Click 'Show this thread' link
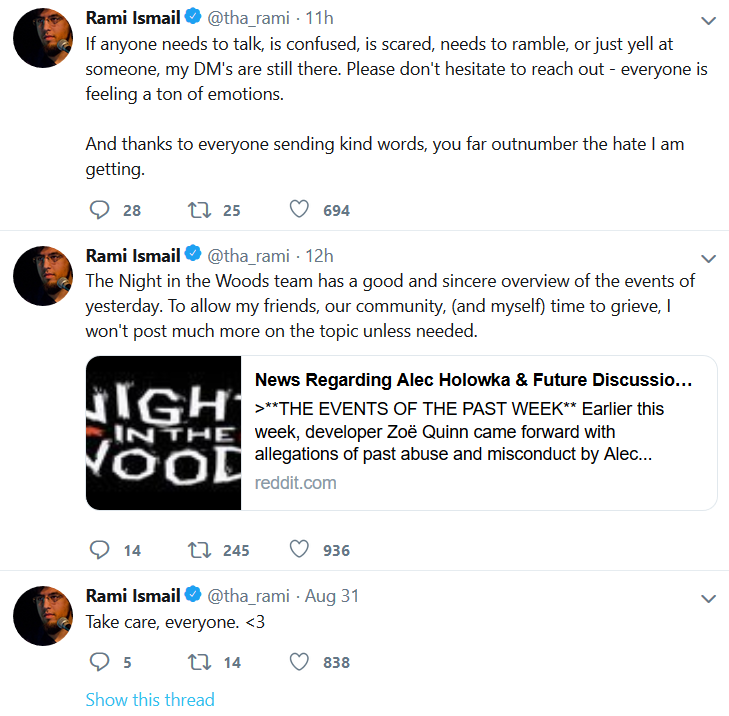 click(150, 700)
